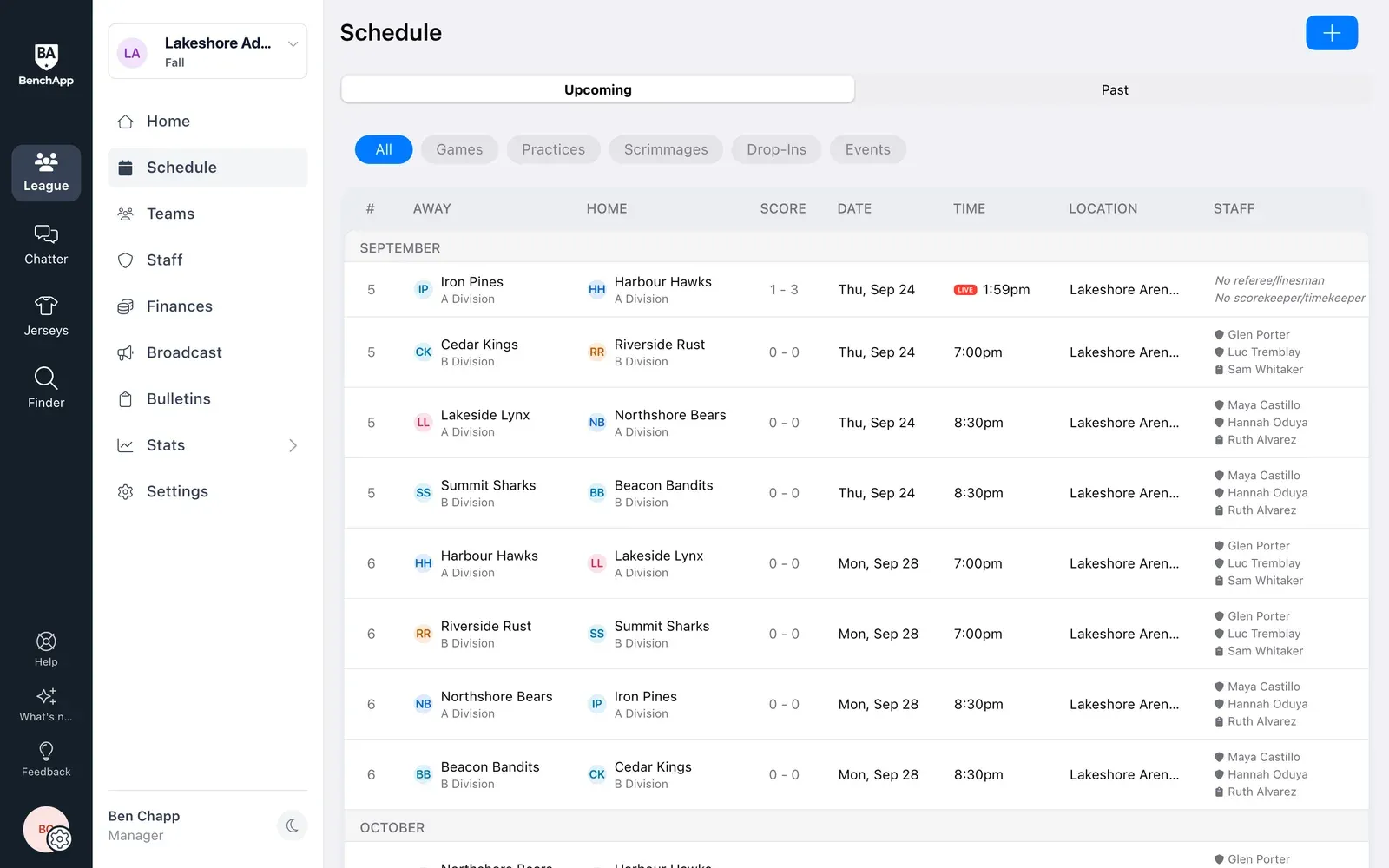Click the LOCATION column header
Screen dimensions: 1389x868
pyautogui.click(x=1103, y=208)
